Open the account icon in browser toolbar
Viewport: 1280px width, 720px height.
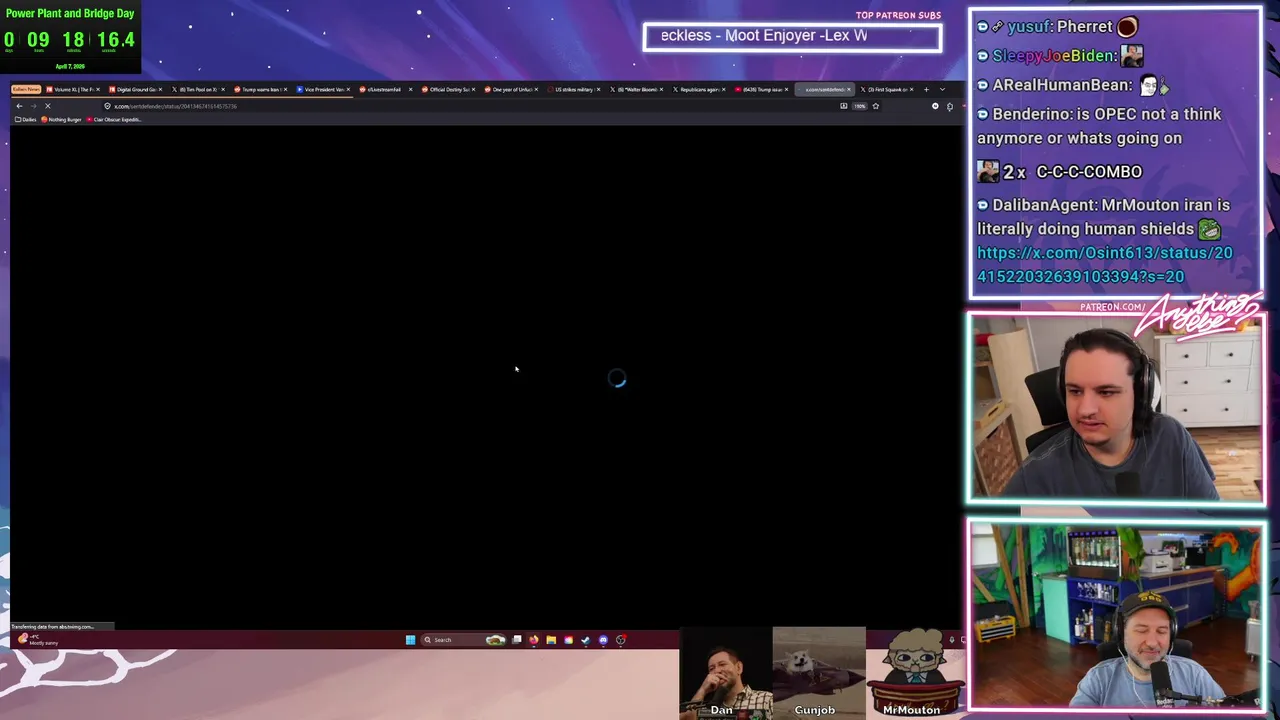pos(935,106)
